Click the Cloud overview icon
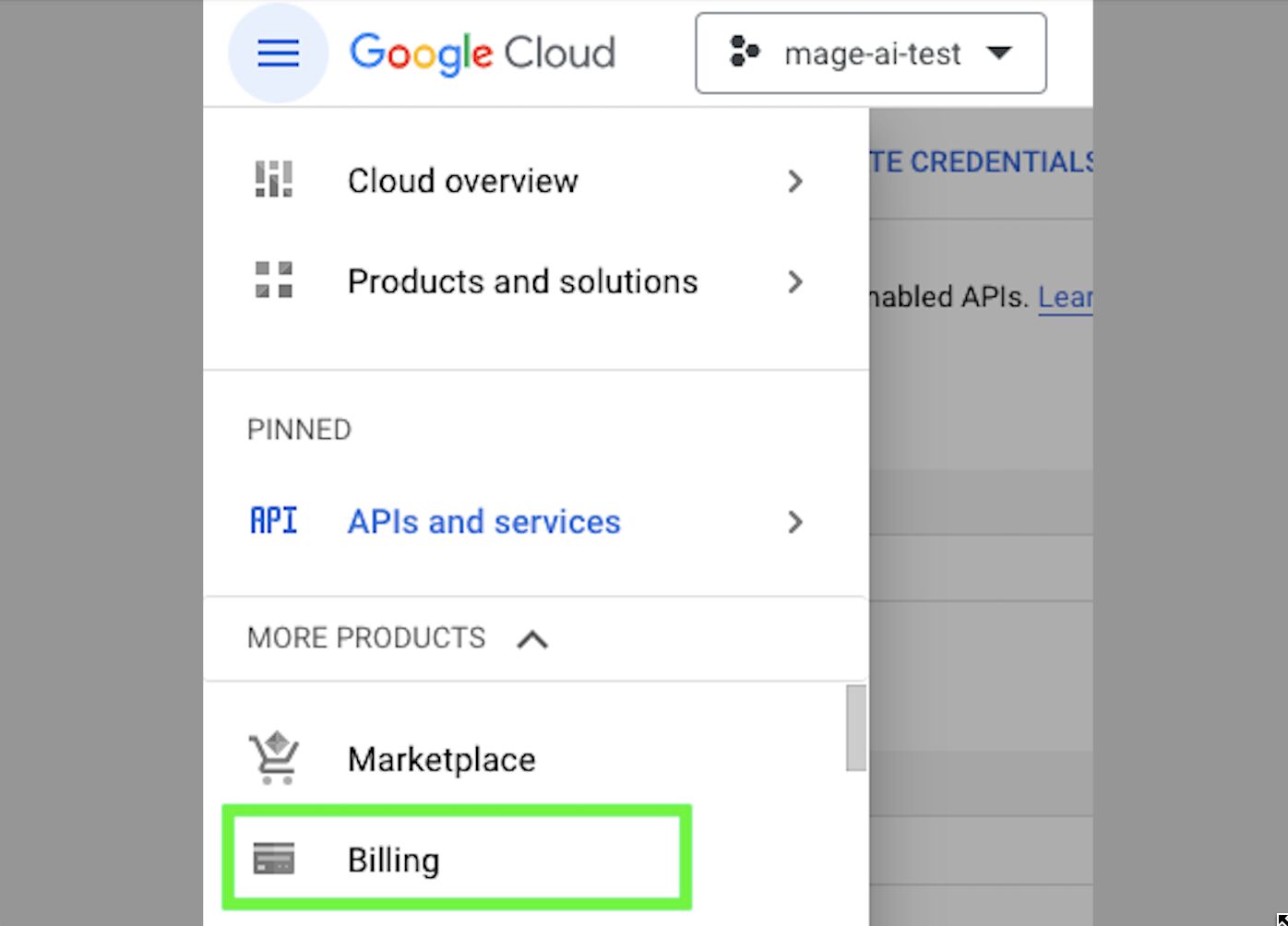The width and height of the screenshot is (1288, 926). coord(273,180)
